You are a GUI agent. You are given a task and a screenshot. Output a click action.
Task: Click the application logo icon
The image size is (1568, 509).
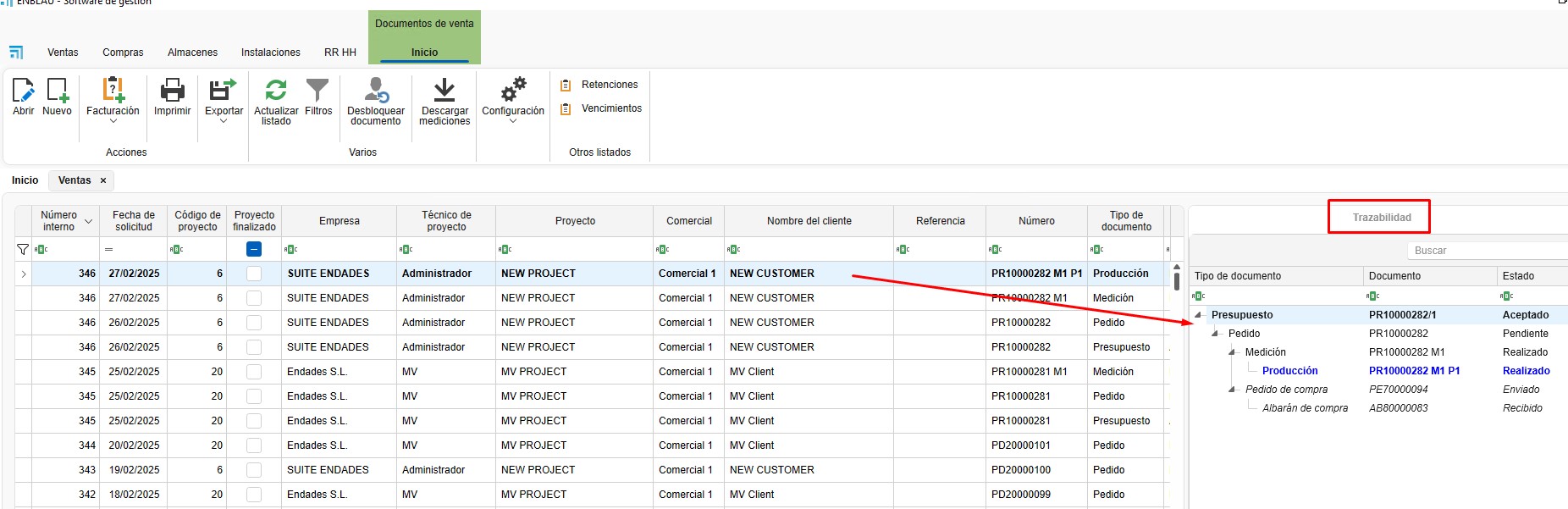pos(16,53)
